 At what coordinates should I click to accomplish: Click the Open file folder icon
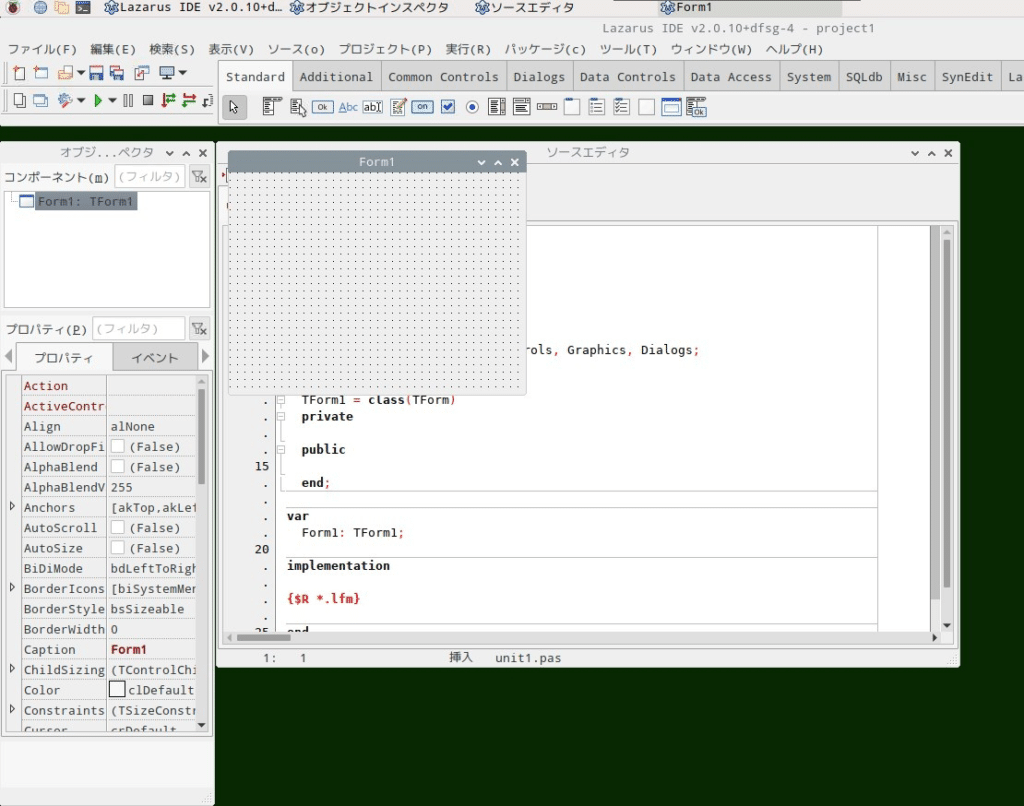65,73
